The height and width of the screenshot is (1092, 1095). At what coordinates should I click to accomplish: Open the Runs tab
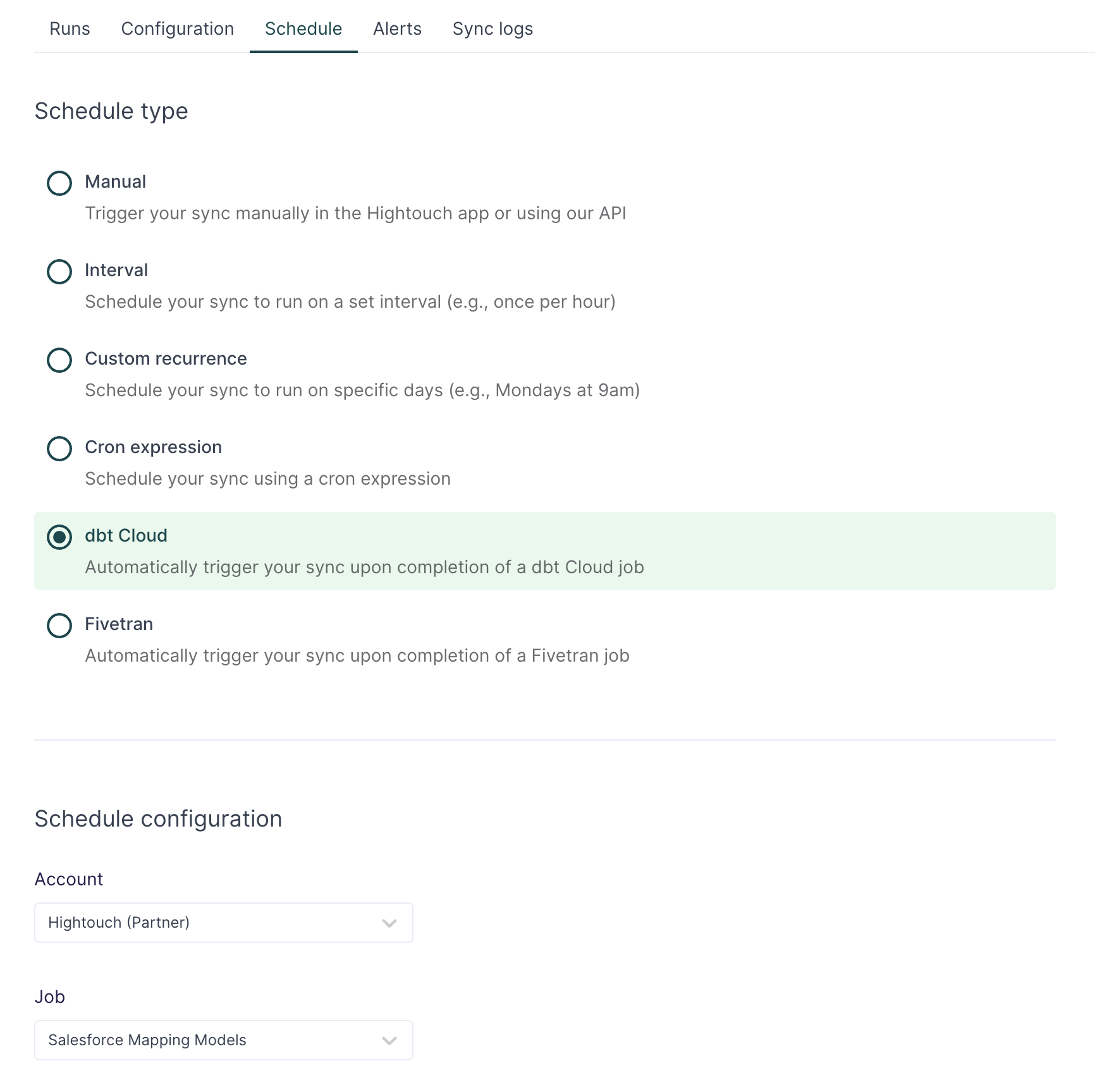coord(70,29)
